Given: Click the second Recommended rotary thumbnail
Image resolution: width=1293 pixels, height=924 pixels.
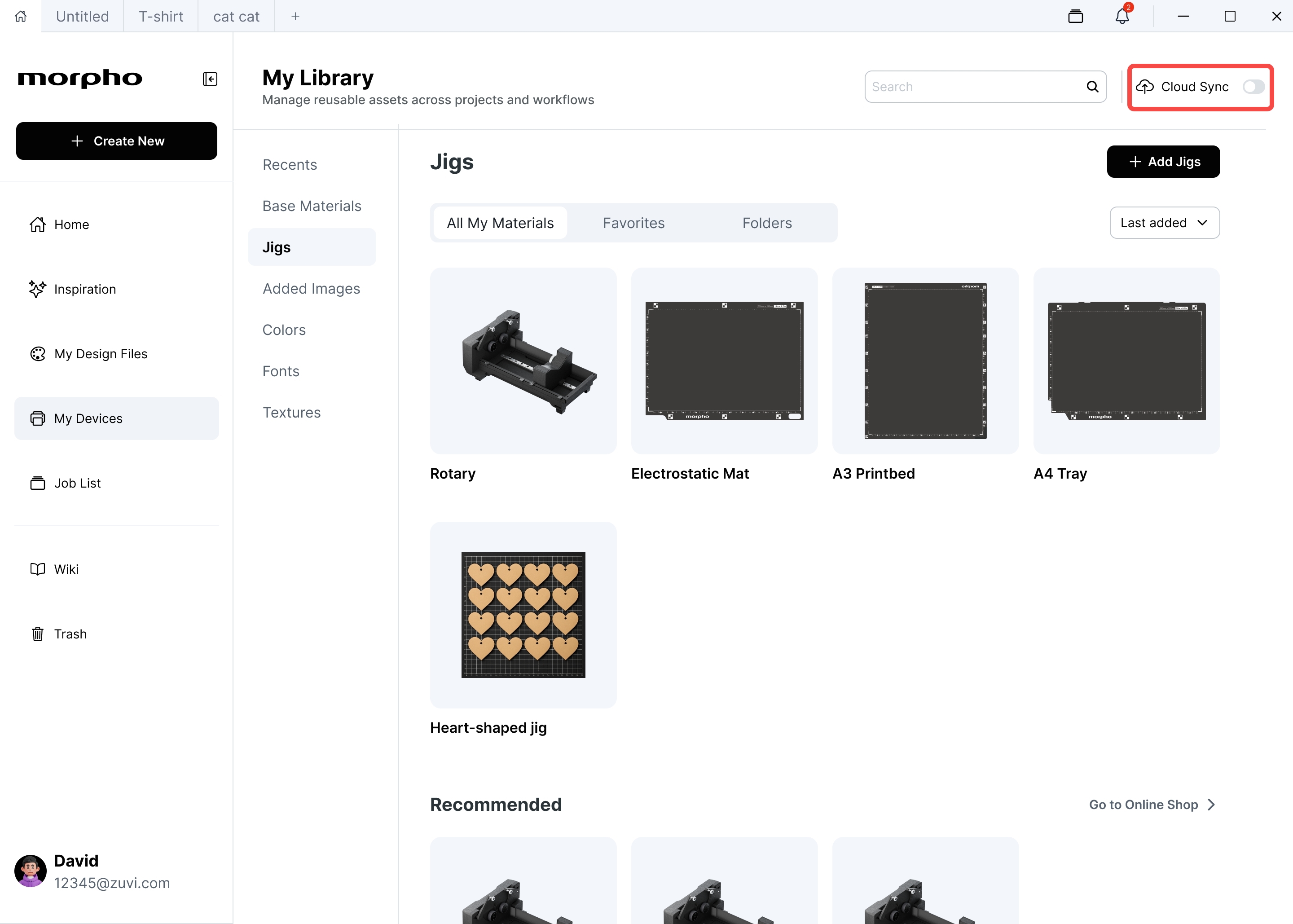Looking at the screenshot, I should pyautogui.click(x=724, y=880).
